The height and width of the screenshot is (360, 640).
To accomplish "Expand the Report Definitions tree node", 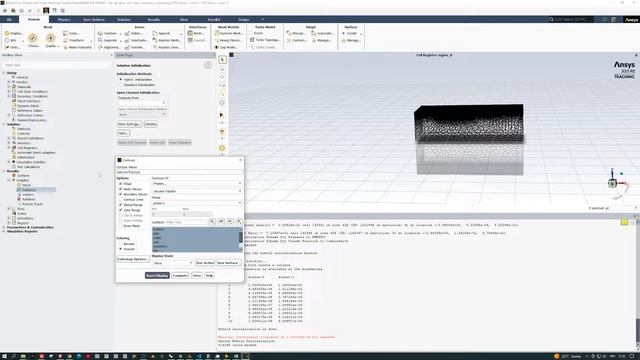I will click(x=9, y=138).
